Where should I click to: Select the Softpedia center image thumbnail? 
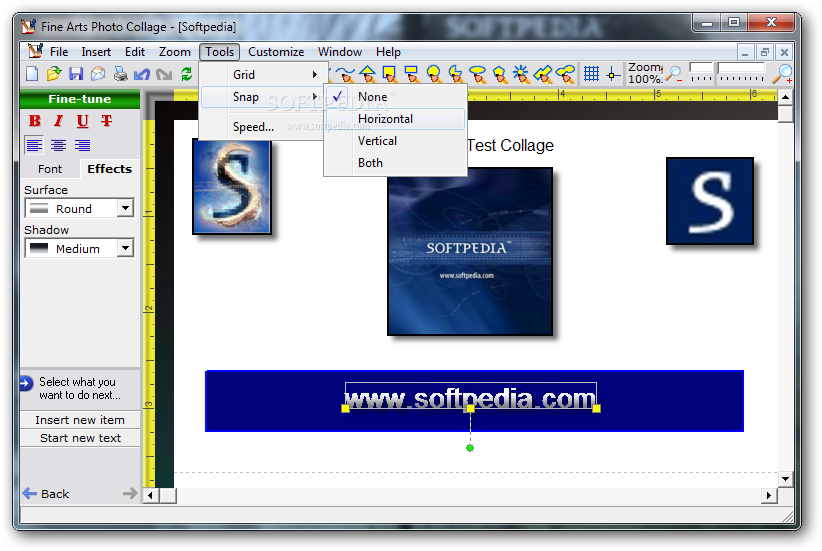tap(470, 252)
